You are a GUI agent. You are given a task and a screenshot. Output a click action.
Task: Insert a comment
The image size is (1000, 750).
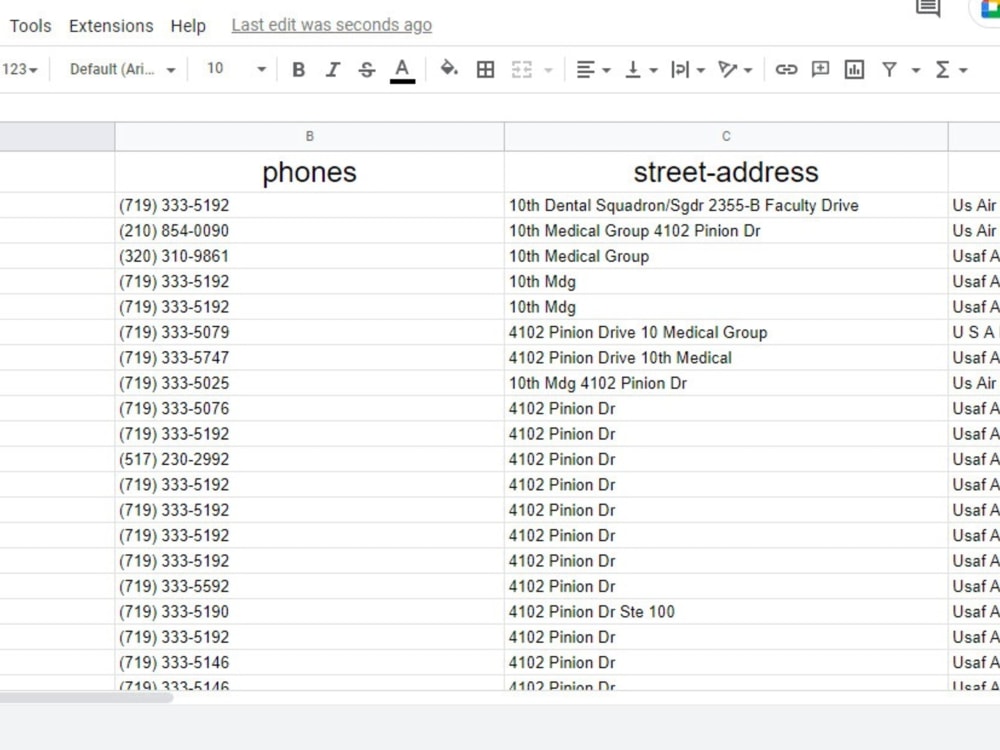(x=820, y=70)
